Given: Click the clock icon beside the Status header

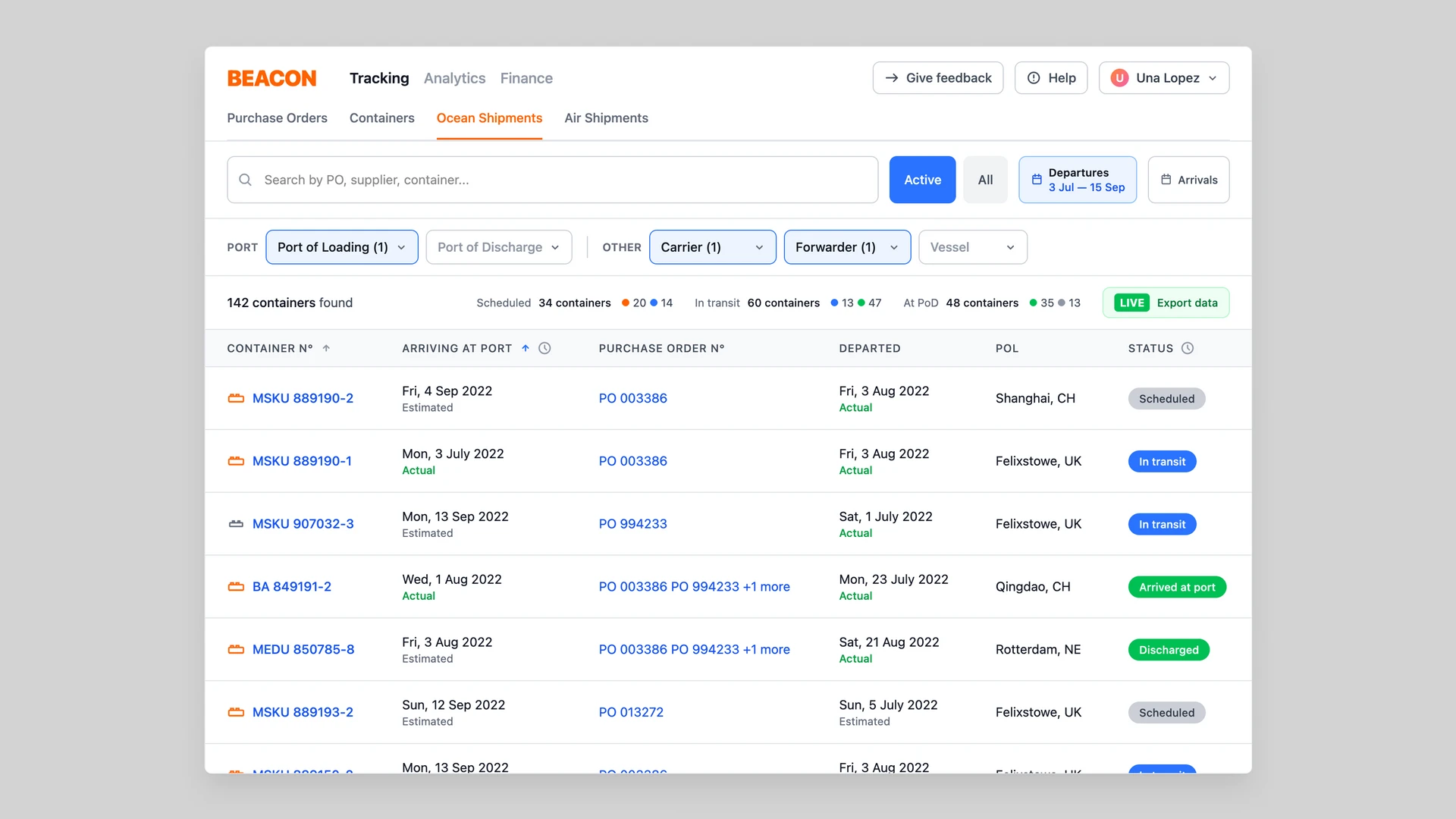Looking at the screenshot, I should pyautogui.click(x=1188, y=348).
